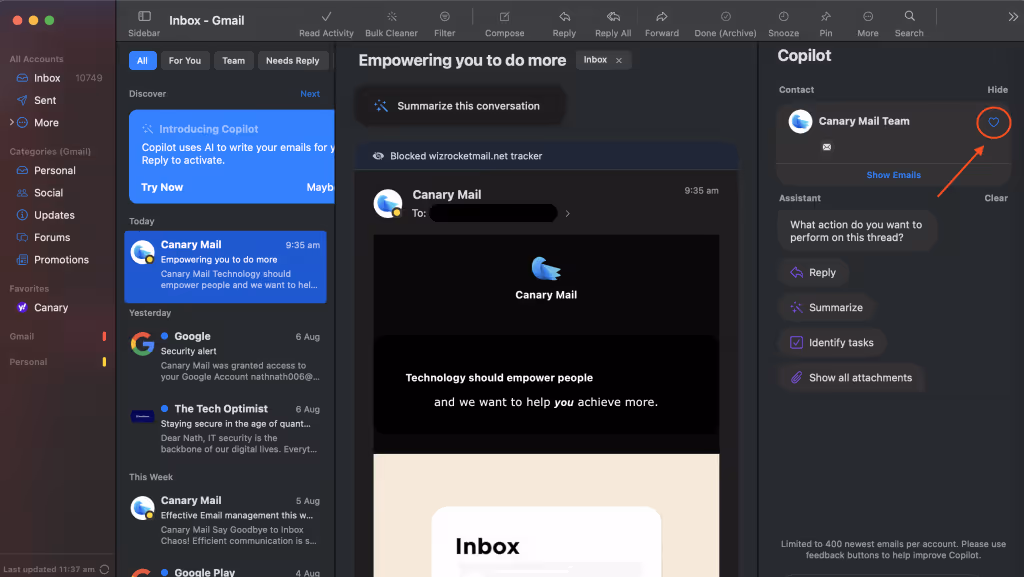This screenshot has height=577, width=1024.
Task: Switch to the All tab
Action: 142,61
